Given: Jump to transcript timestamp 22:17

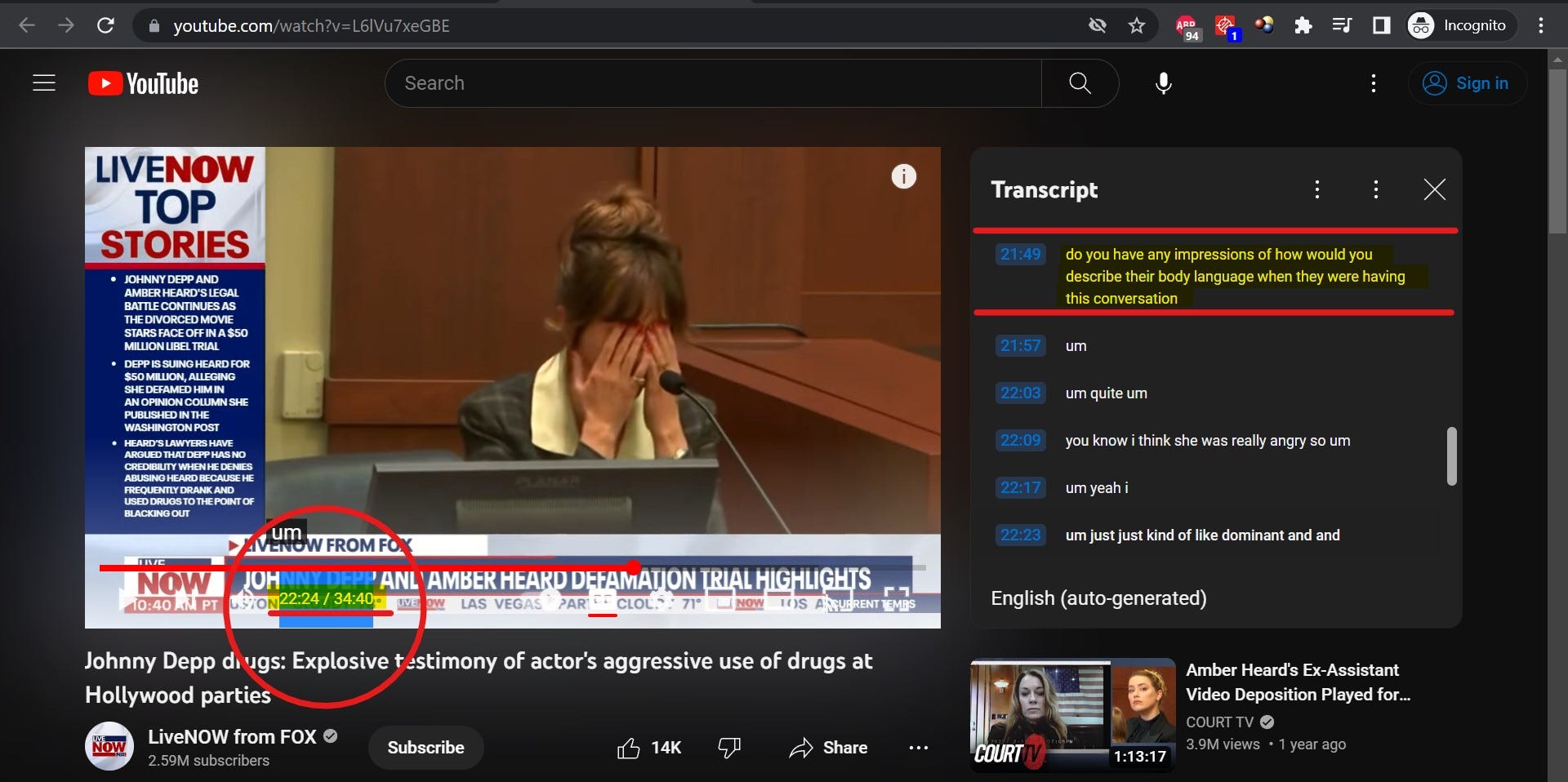Looking at the screenshot, I should click(x=1021, y=487).
